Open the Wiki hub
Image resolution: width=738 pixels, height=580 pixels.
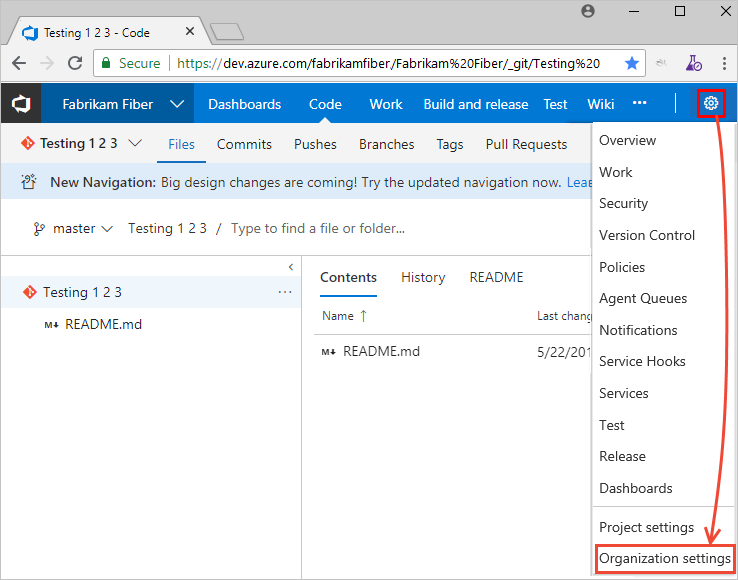point(601,104)
